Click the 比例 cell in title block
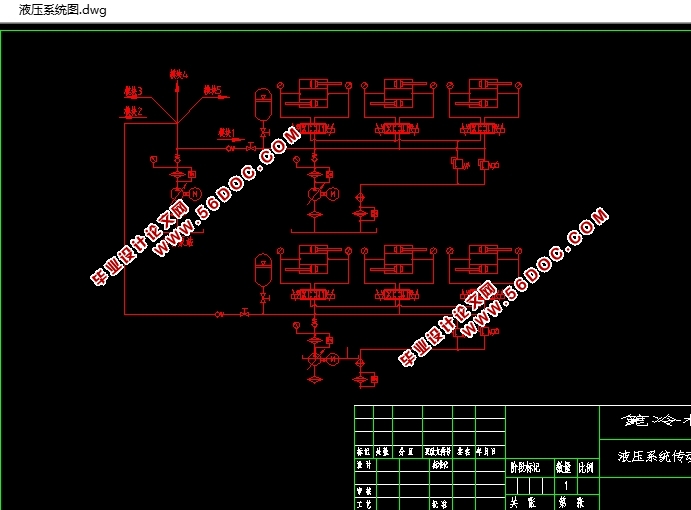 click(x=585, y=467)
